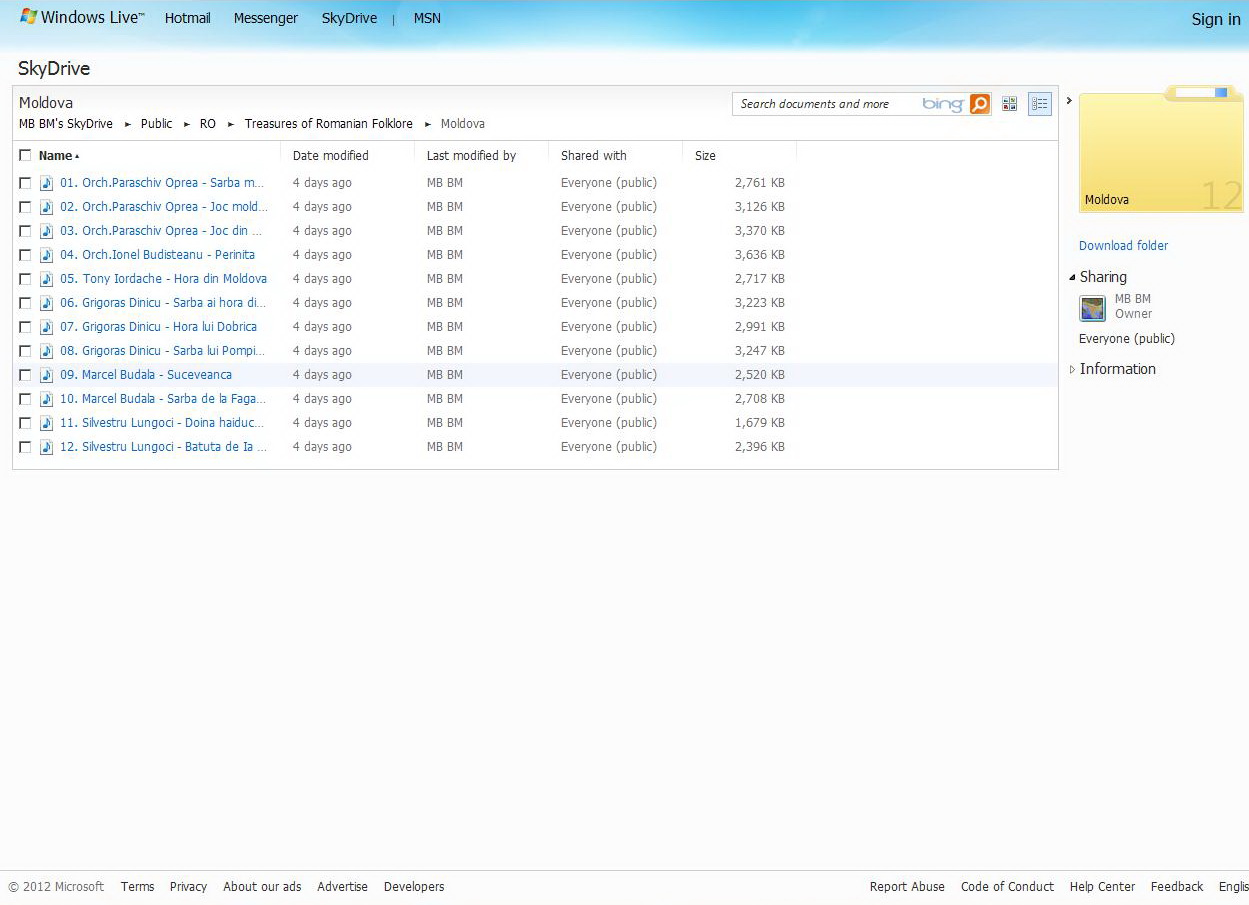
Task: Open Terms footer link
Action: point(138,887)
